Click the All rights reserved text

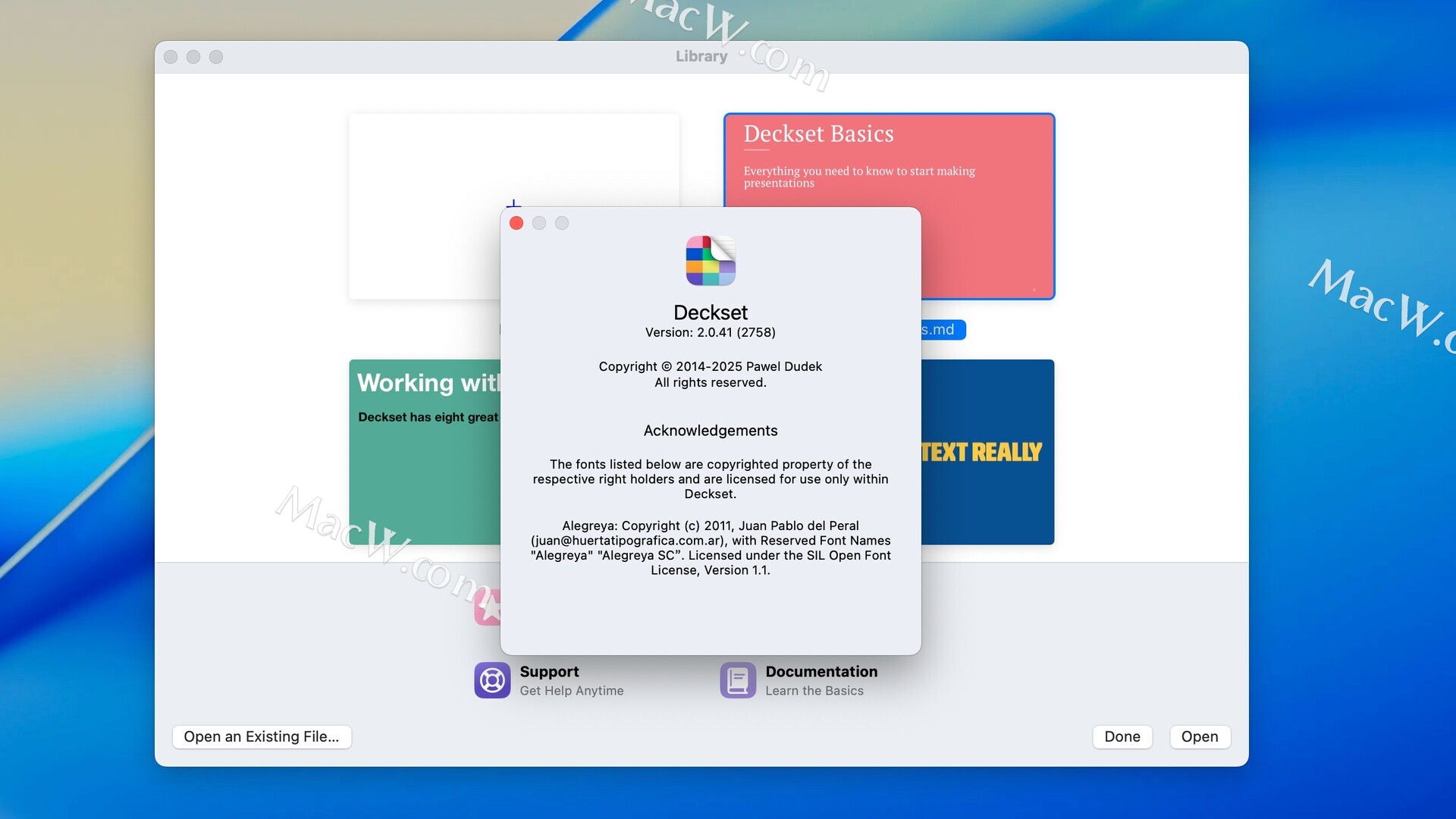711,383
